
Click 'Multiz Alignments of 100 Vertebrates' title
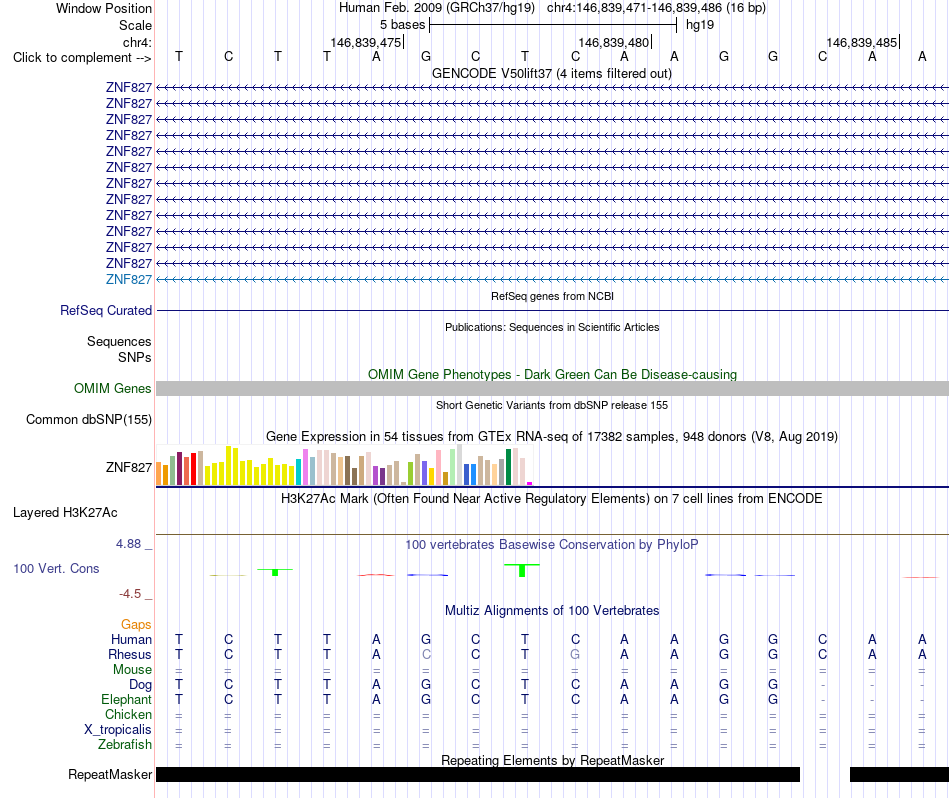coord(551,610)
